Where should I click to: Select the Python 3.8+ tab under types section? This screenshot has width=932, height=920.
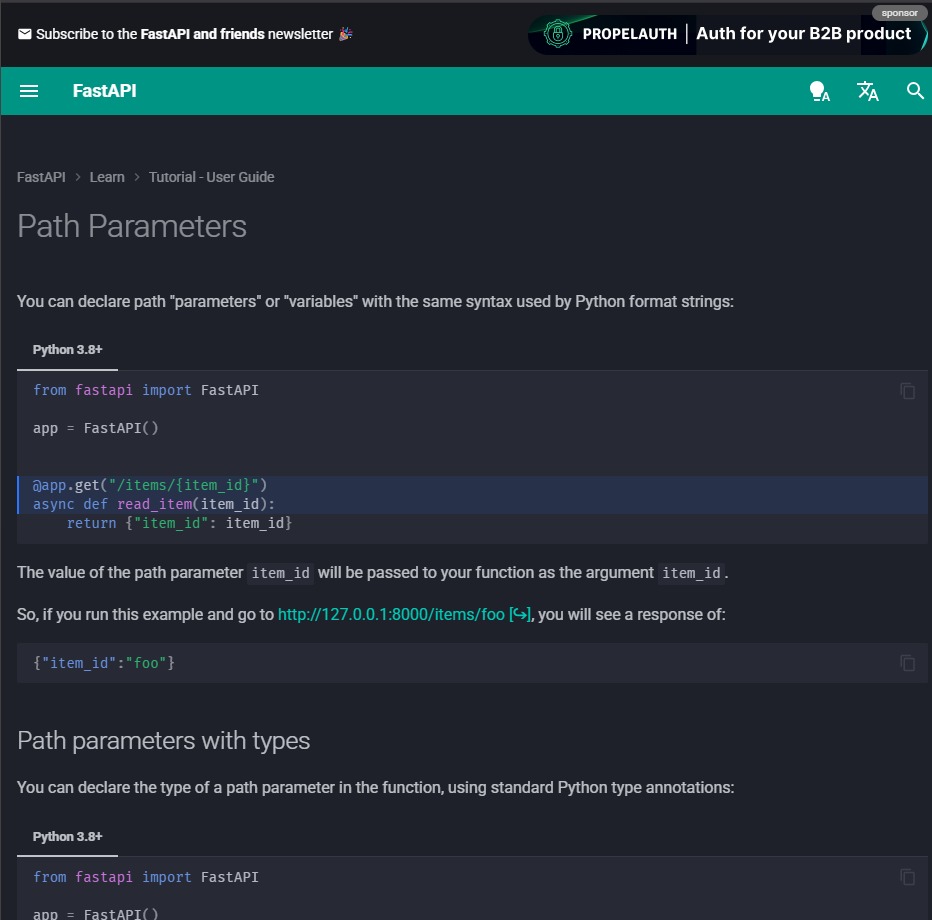point(67,836)
